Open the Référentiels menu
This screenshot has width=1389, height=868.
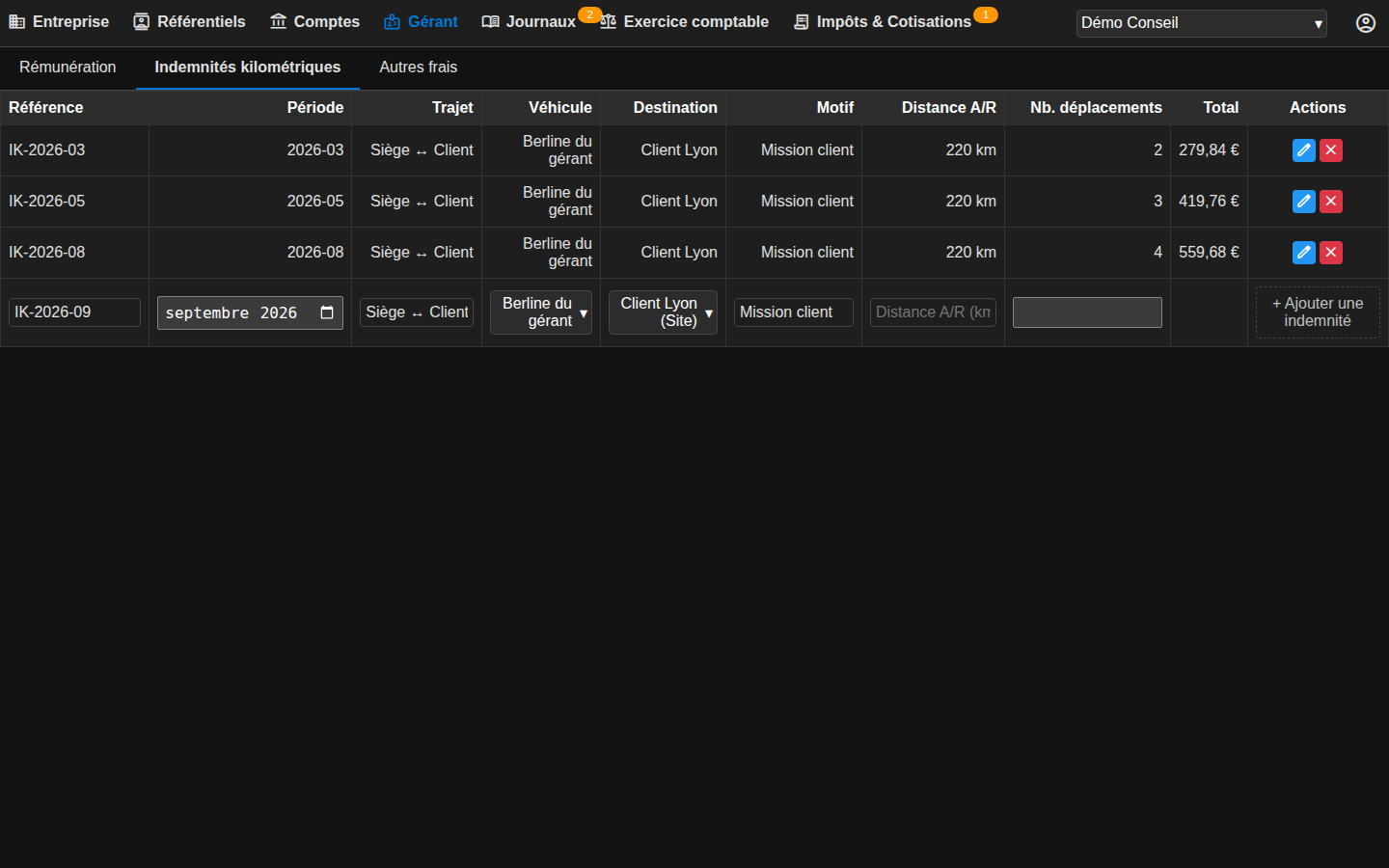click(x=189, y=21)
